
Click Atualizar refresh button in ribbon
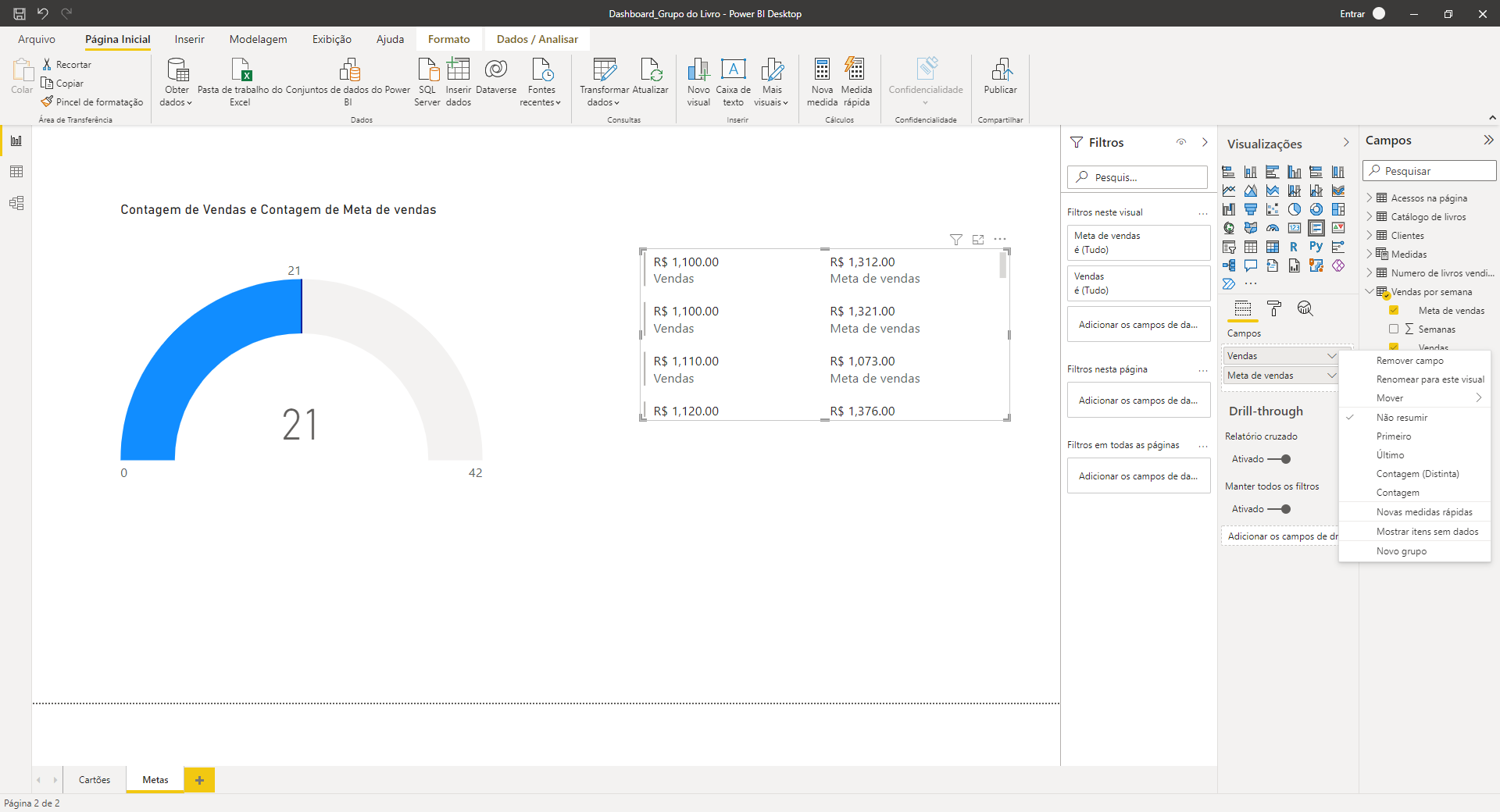tap(650, 77)
